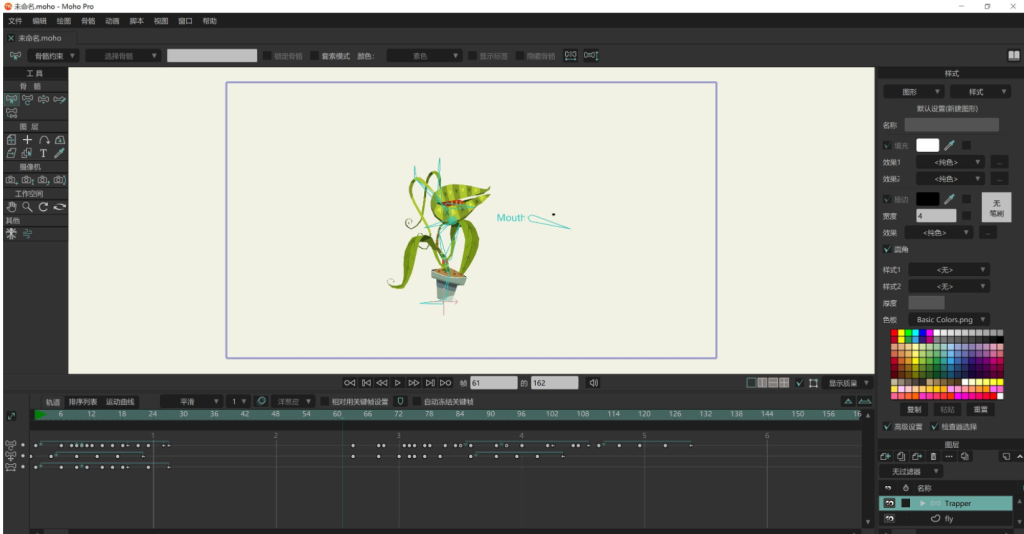
Task: Select the Transform Bone rotate tool
Action: tap(27, 100)
